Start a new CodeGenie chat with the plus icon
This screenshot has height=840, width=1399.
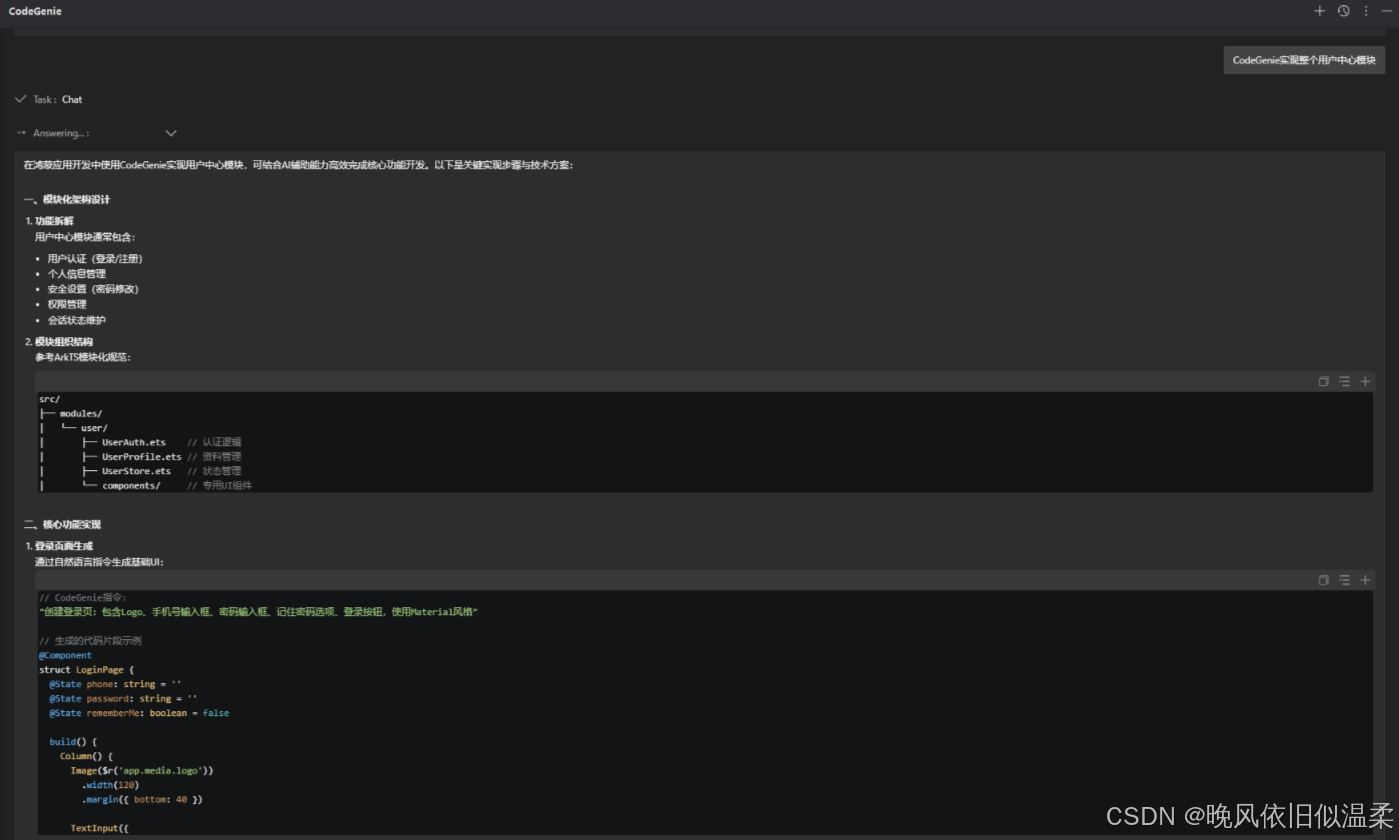tap(1319, 11)
